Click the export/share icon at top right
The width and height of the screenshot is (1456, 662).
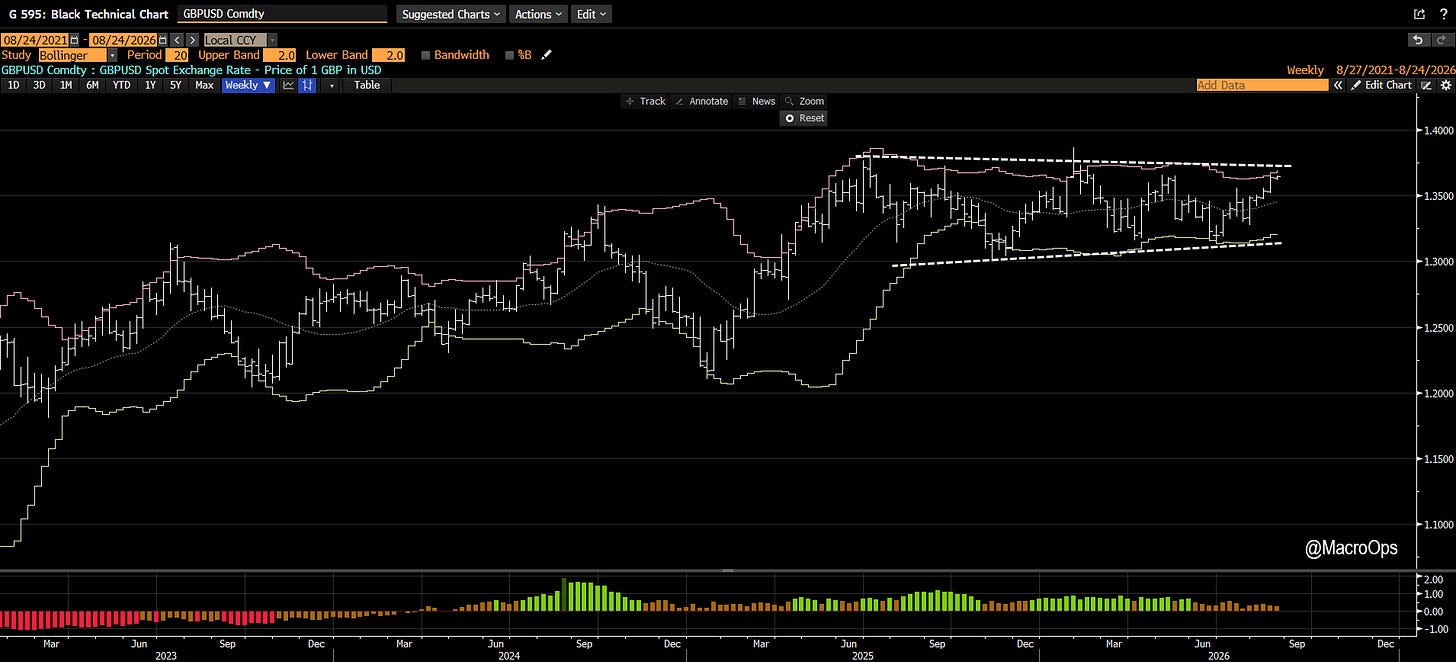[x=1419, y=14]
